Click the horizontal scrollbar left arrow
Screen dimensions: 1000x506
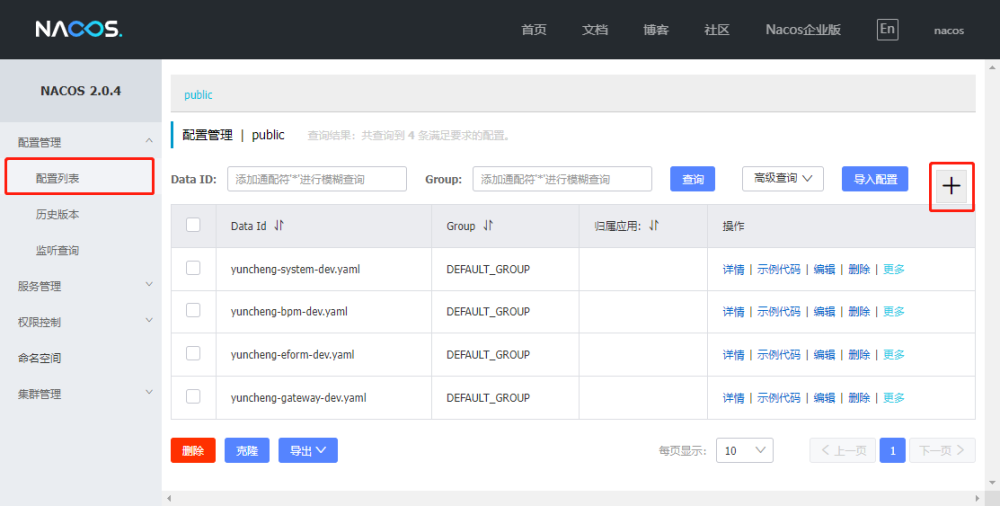click(x=169, y=498)
